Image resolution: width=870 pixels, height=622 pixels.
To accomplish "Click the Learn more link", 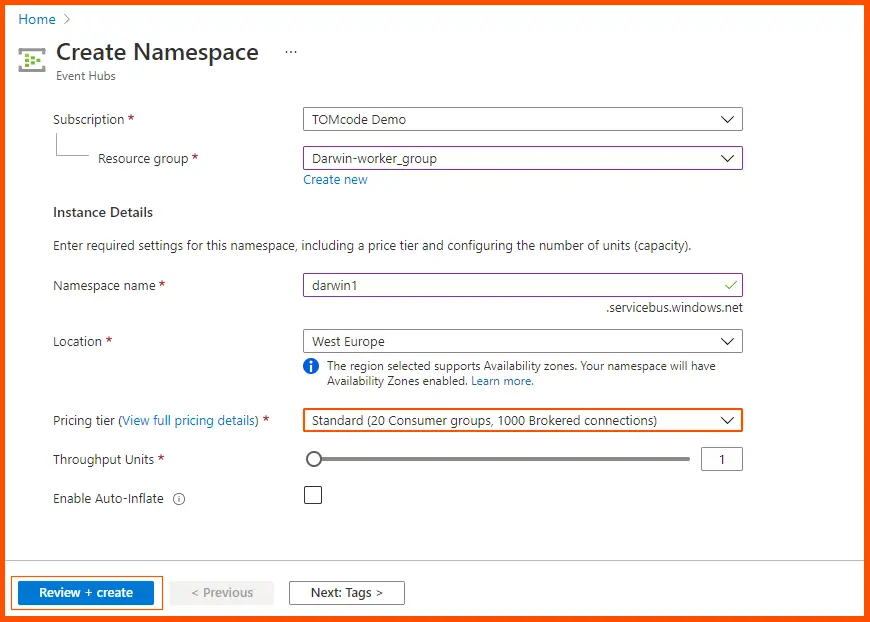I will (502, 381).
